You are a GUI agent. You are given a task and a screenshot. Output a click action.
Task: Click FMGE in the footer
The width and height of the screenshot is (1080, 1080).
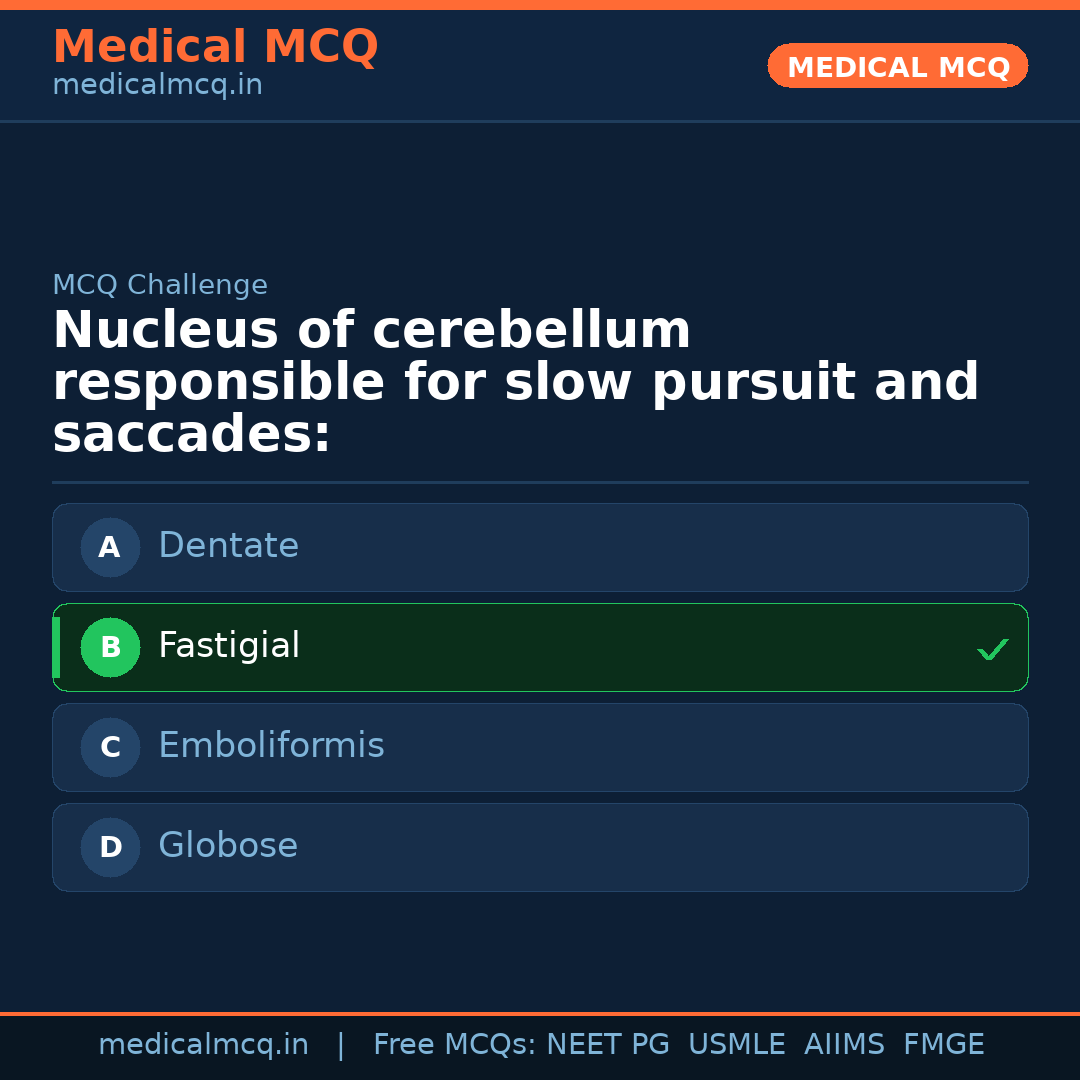tap(944, 1045)
